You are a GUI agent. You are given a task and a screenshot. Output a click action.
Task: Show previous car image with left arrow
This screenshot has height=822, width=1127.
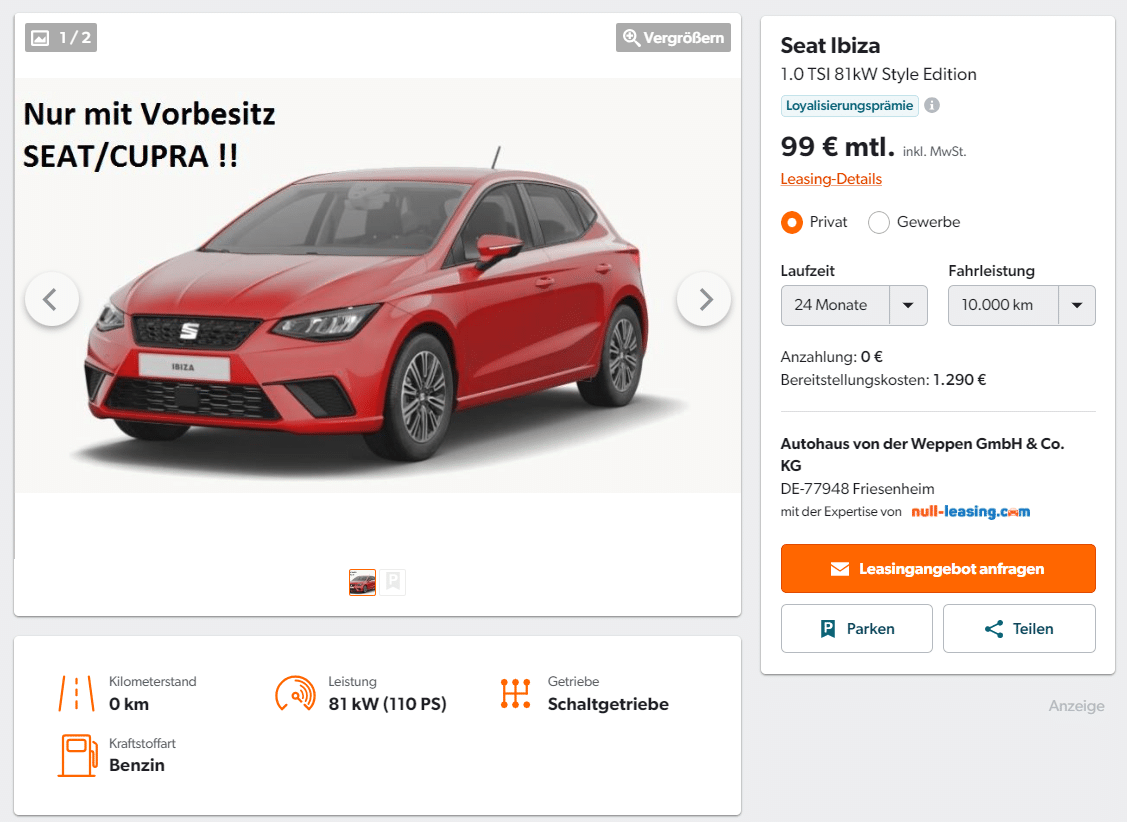[x=52, y=299]
